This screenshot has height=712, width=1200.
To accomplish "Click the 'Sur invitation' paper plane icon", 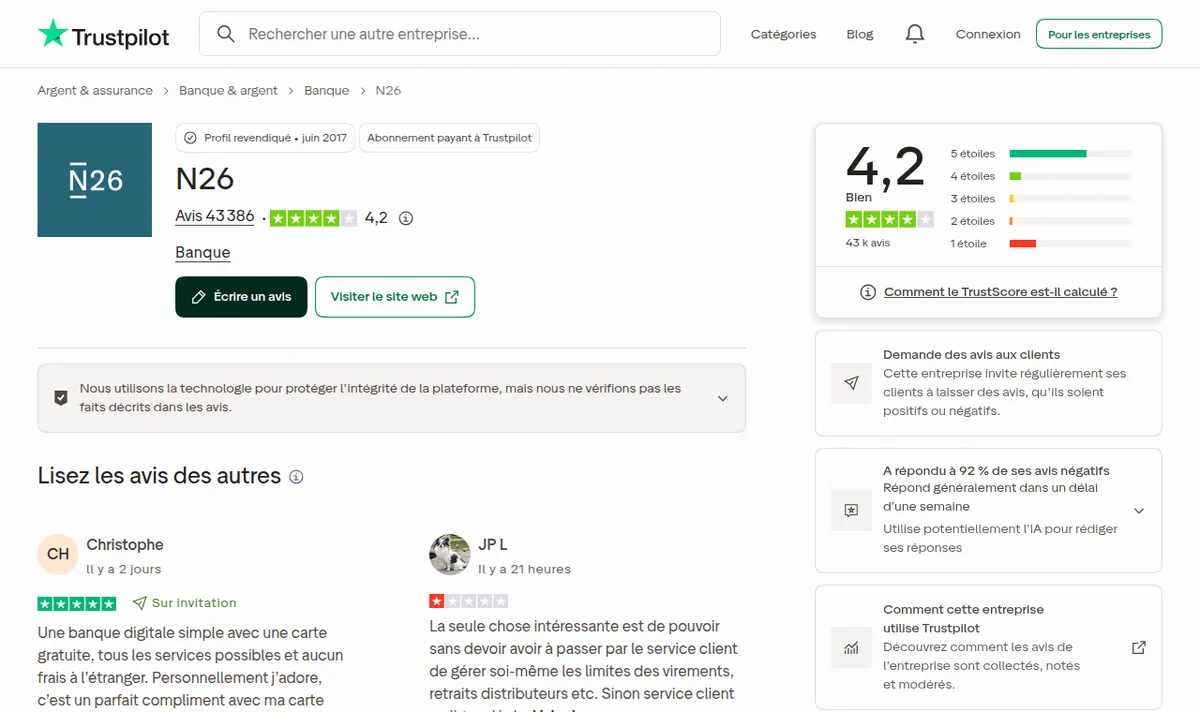I will (140, 603).
